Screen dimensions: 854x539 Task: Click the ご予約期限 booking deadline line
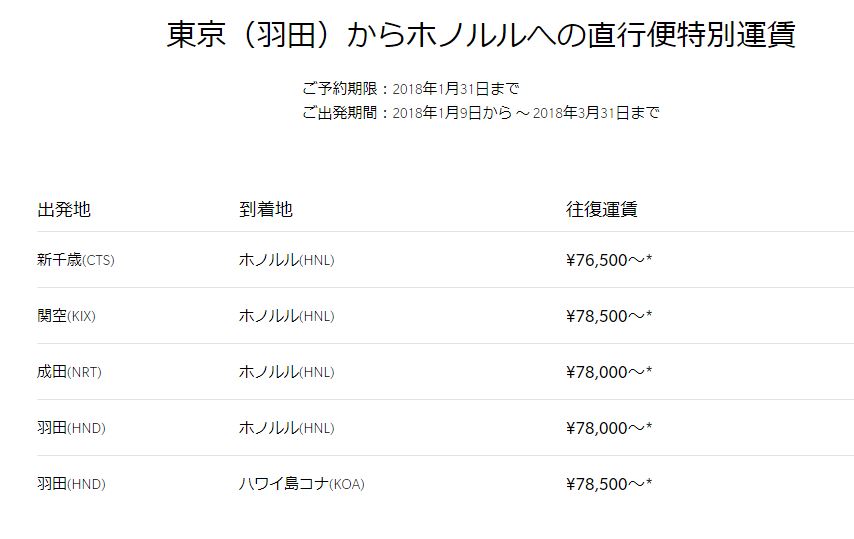[x=410, y=89]
